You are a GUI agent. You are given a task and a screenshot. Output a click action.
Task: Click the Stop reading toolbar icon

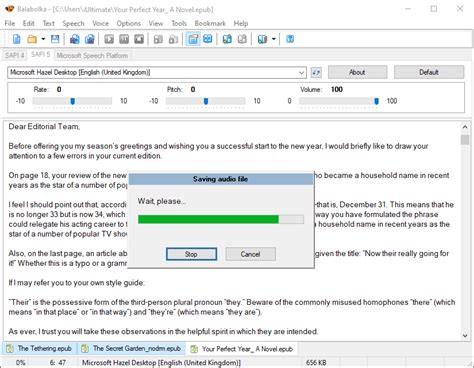139,39
